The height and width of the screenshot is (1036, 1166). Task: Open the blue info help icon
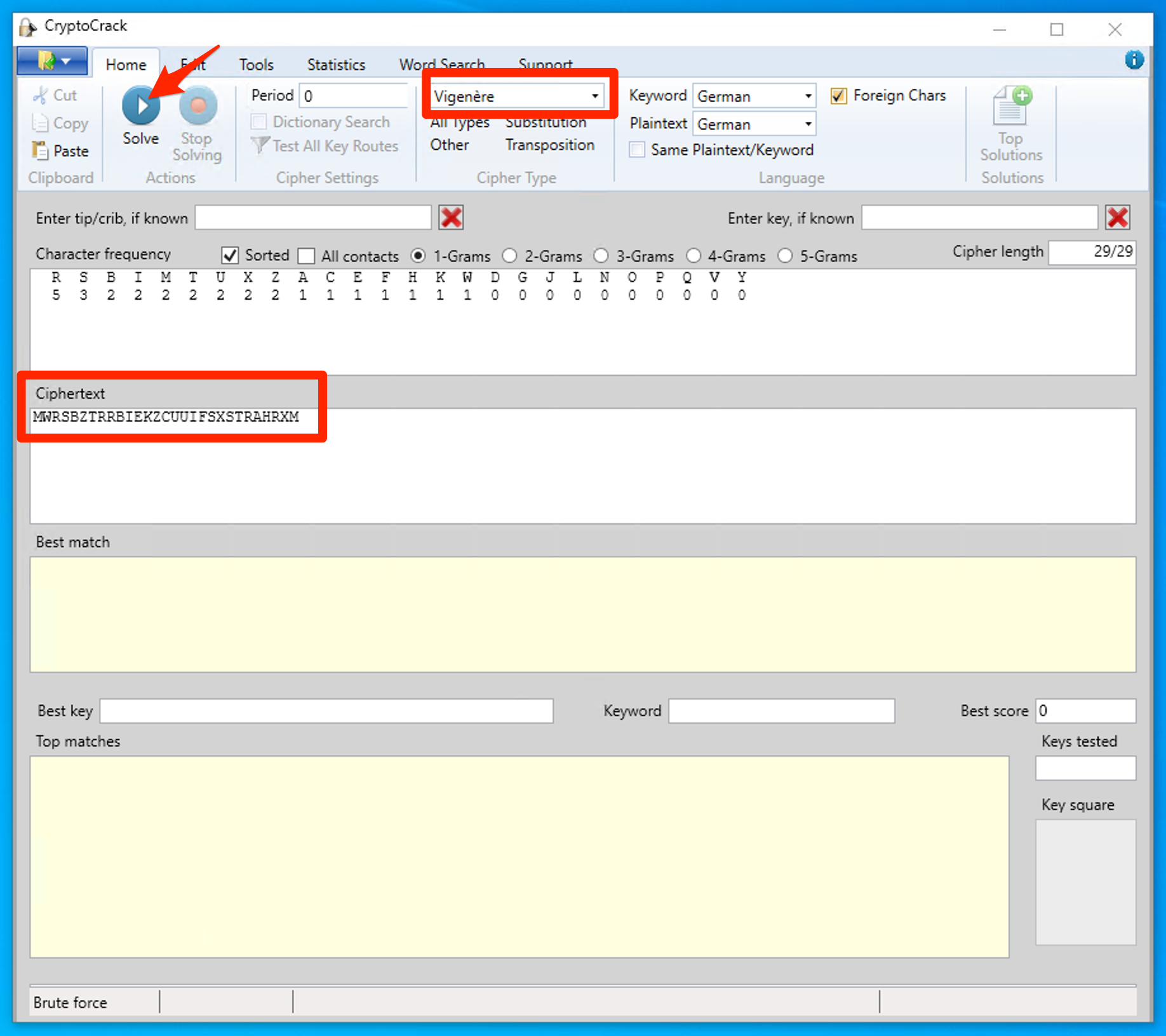coord(1134,60)
